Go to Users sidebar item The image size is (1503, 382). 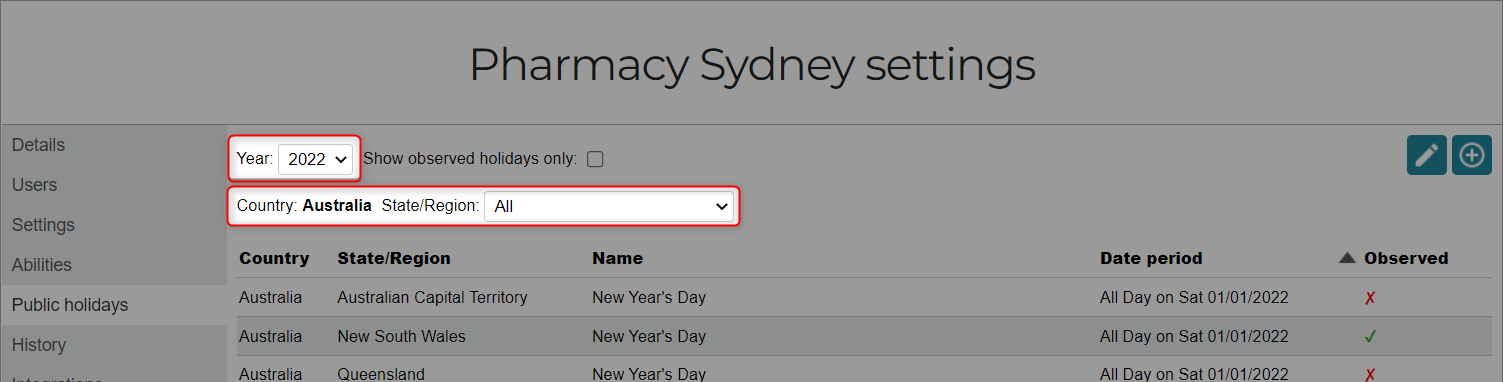click(34, 185)
